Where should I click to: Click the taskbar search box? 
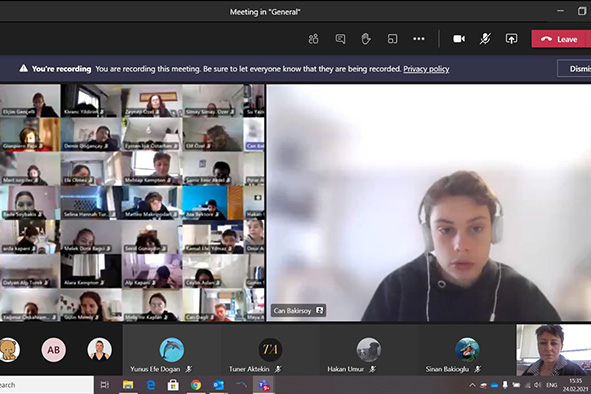tap(47, 385)
